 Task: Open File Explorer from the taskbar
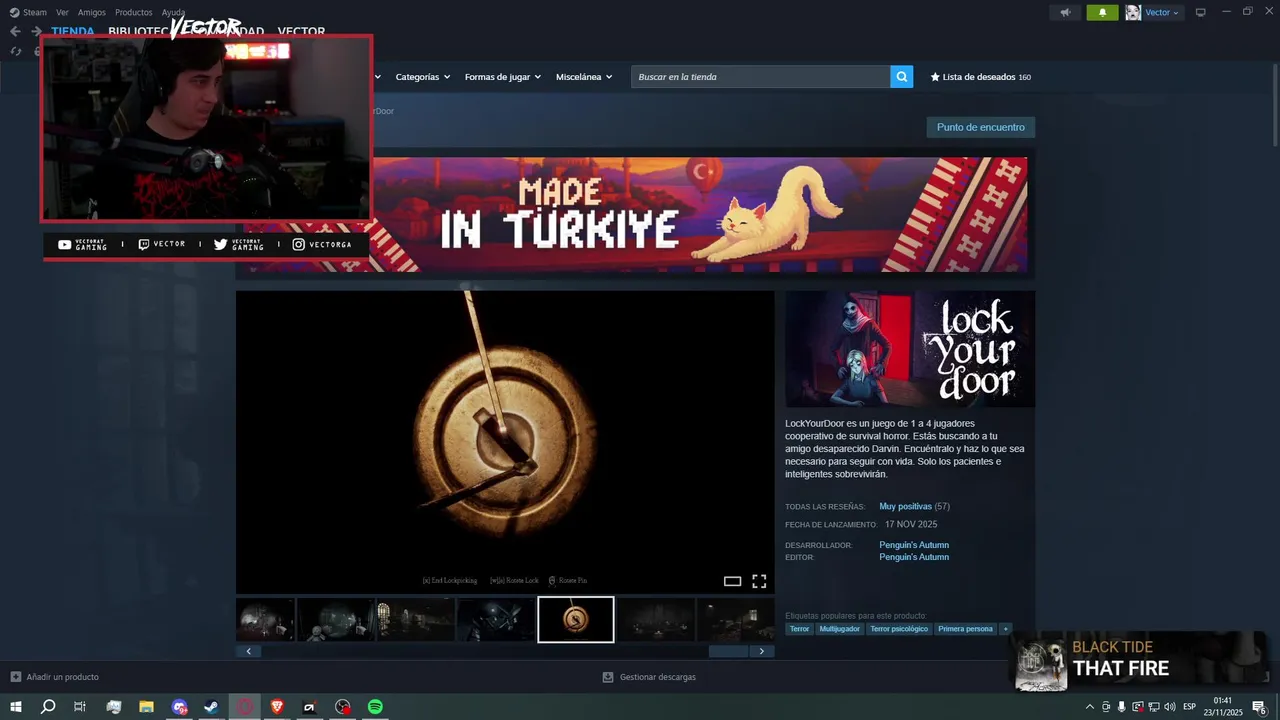tap(146, 707)
